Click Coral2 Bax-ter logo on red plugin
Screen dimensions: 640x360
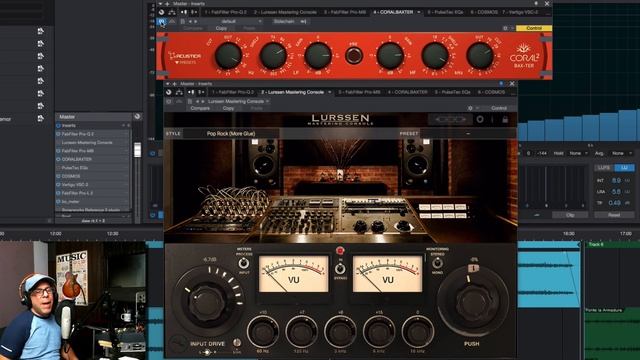524,56
